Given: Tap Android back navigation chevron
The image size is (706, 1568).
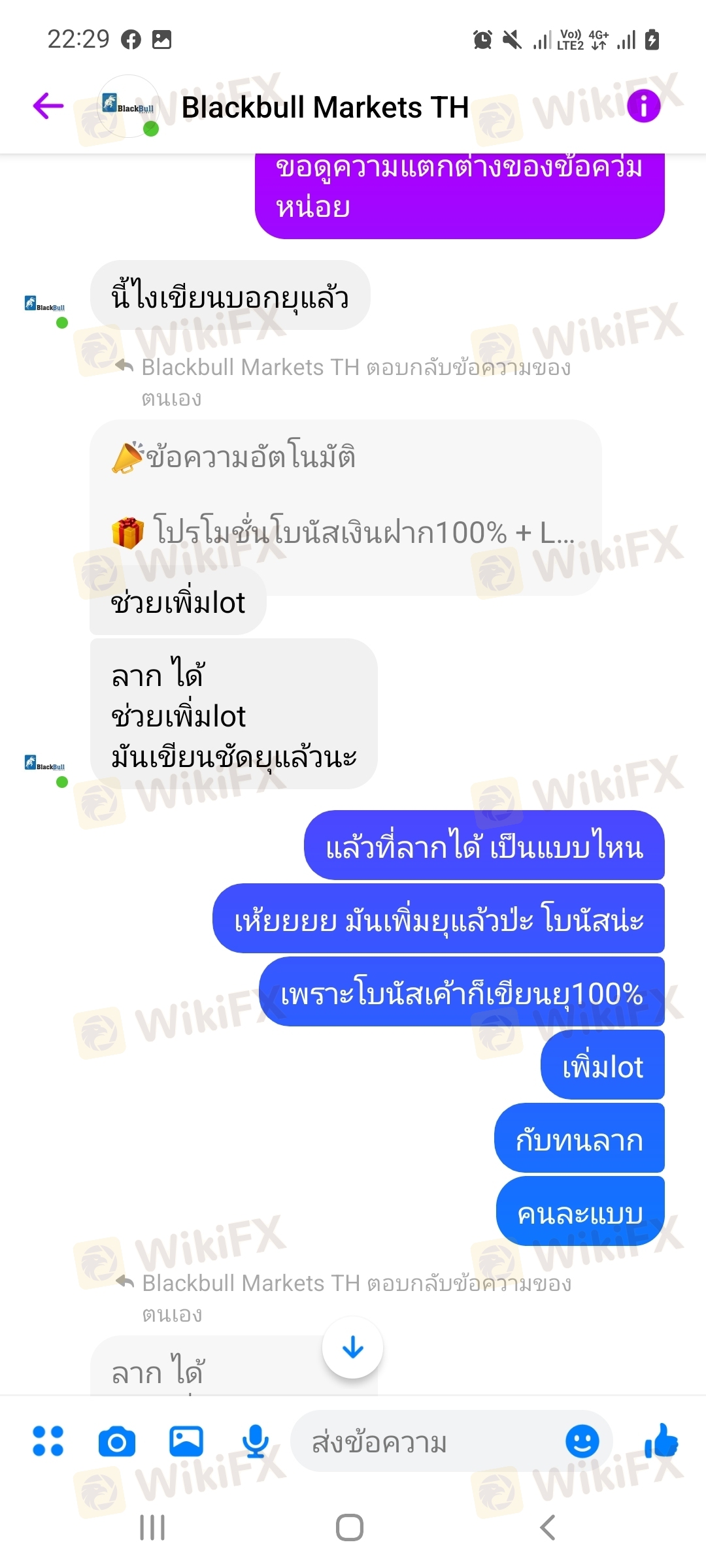Looking at the screenshot, I should coord(548,1527).
